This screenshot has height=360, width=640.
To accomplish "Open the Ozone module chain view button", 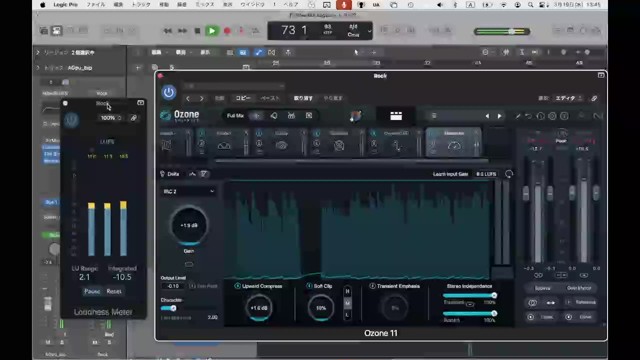I will [396, 116].
